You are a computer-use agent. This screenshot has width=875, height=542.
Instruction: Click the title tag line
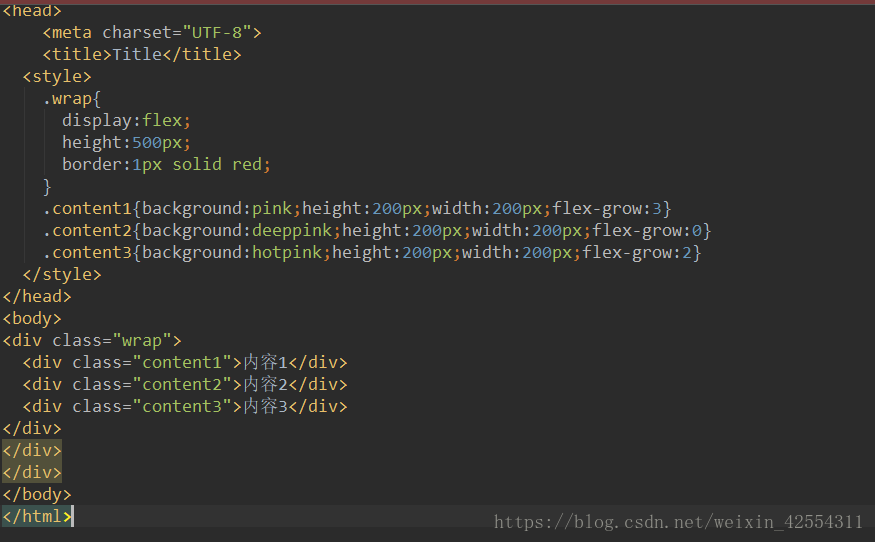click(x=142, y=54)
